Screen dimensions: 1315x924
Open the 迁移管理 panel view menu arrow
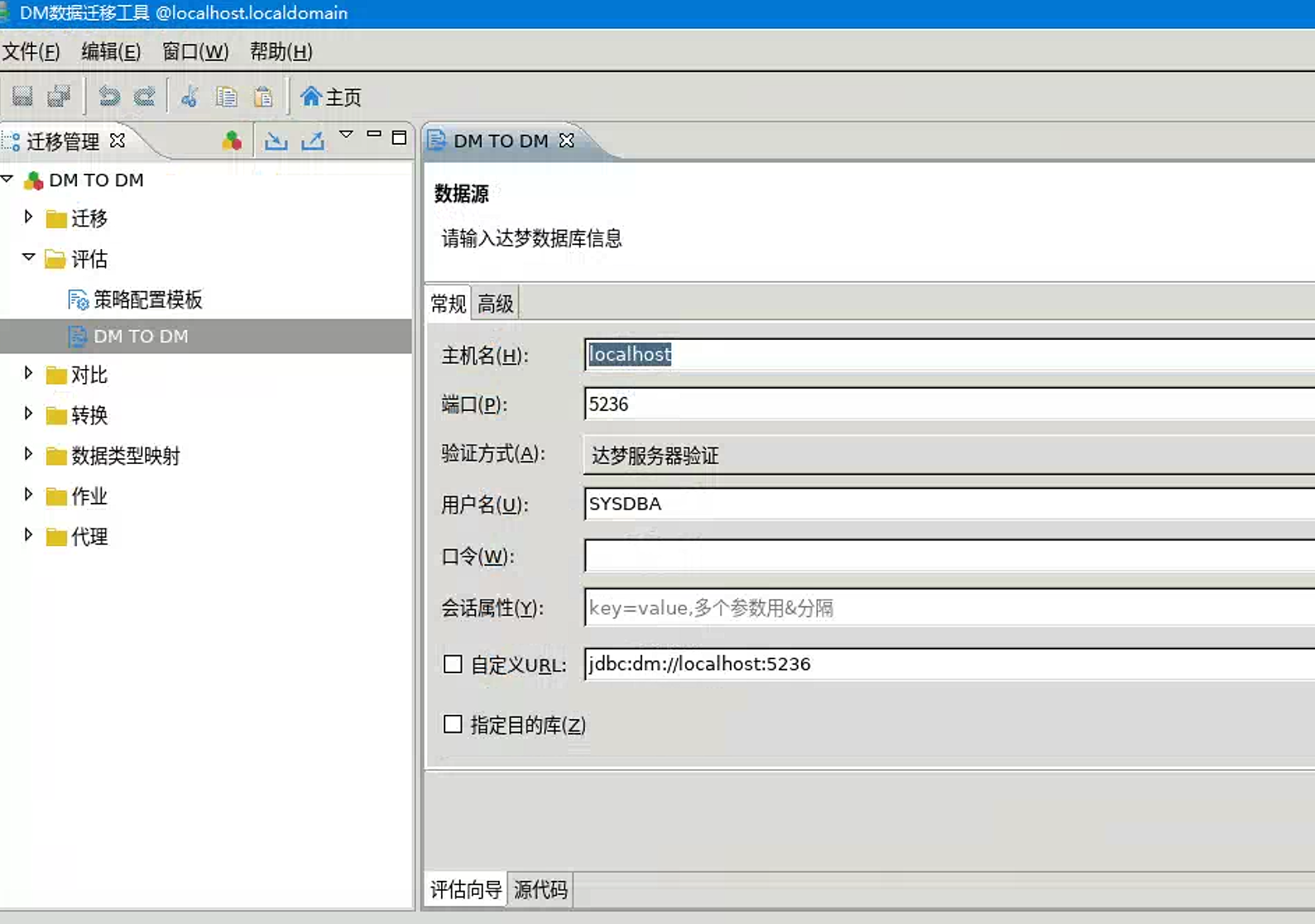(347, 135)
